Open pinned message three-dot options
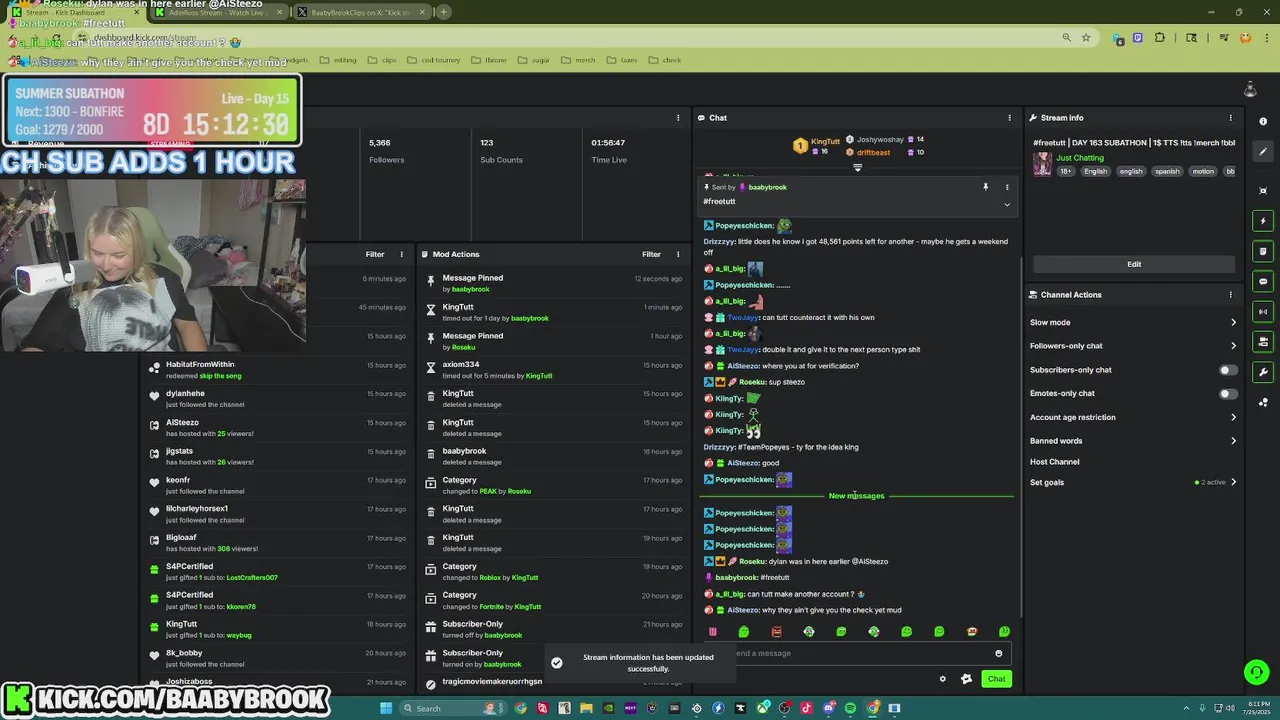1280x720 pixels. (1007, 187)
